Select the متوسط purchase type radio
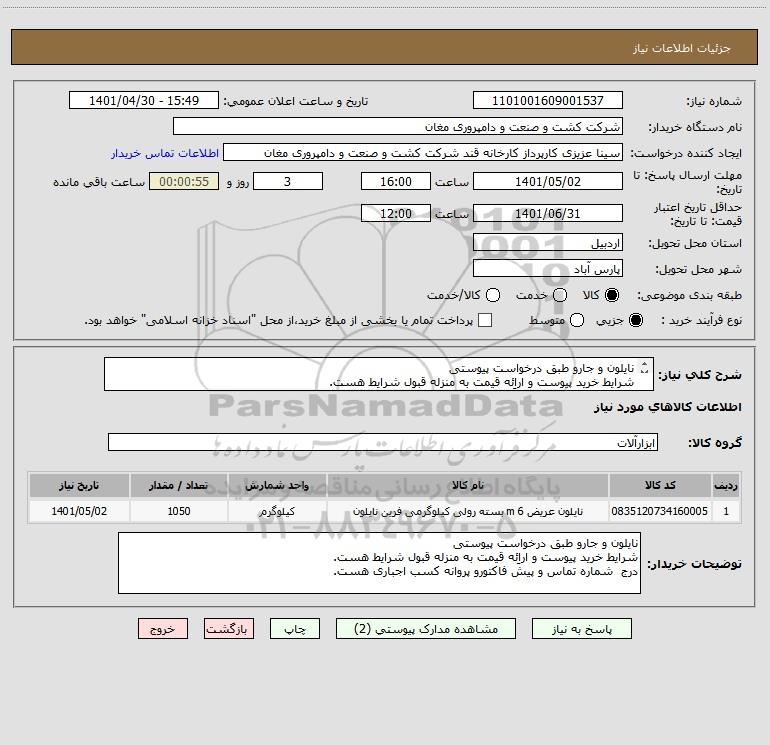This screenshot has height=745, width=770. (577, 321)
